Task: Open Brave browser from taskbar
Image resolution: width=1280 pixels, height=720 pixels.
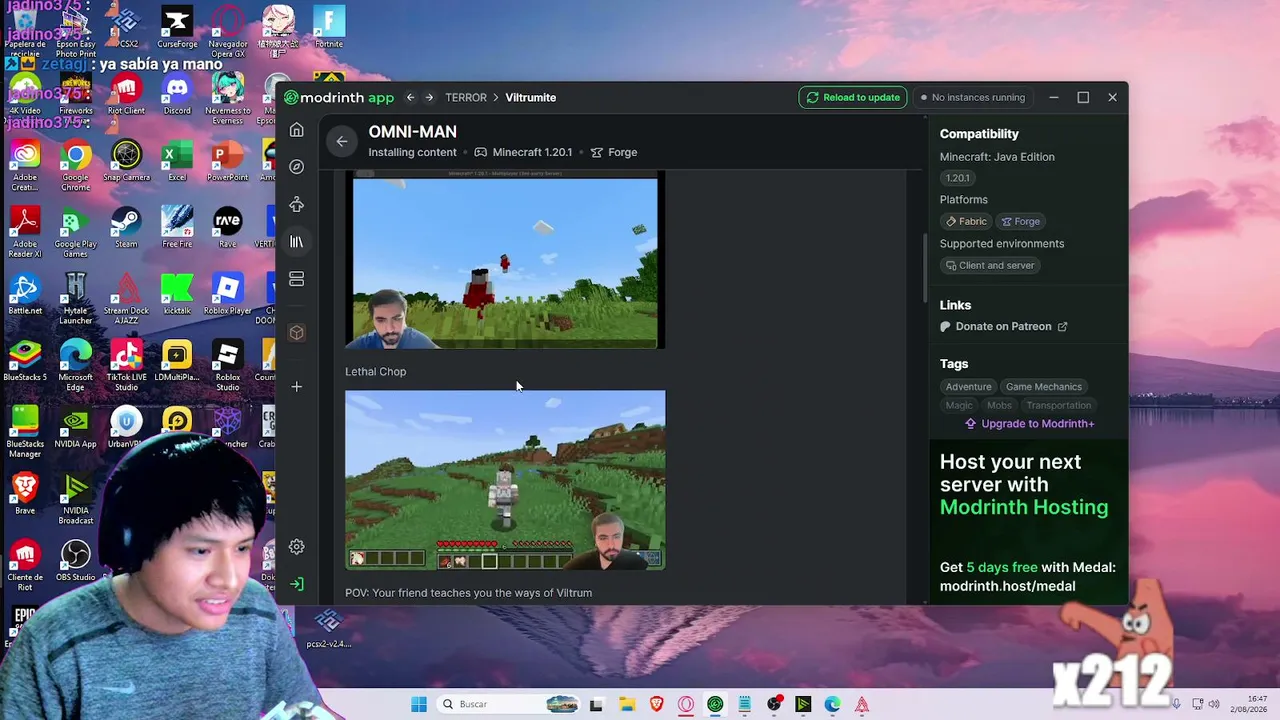Action: (x=656, y=704)
